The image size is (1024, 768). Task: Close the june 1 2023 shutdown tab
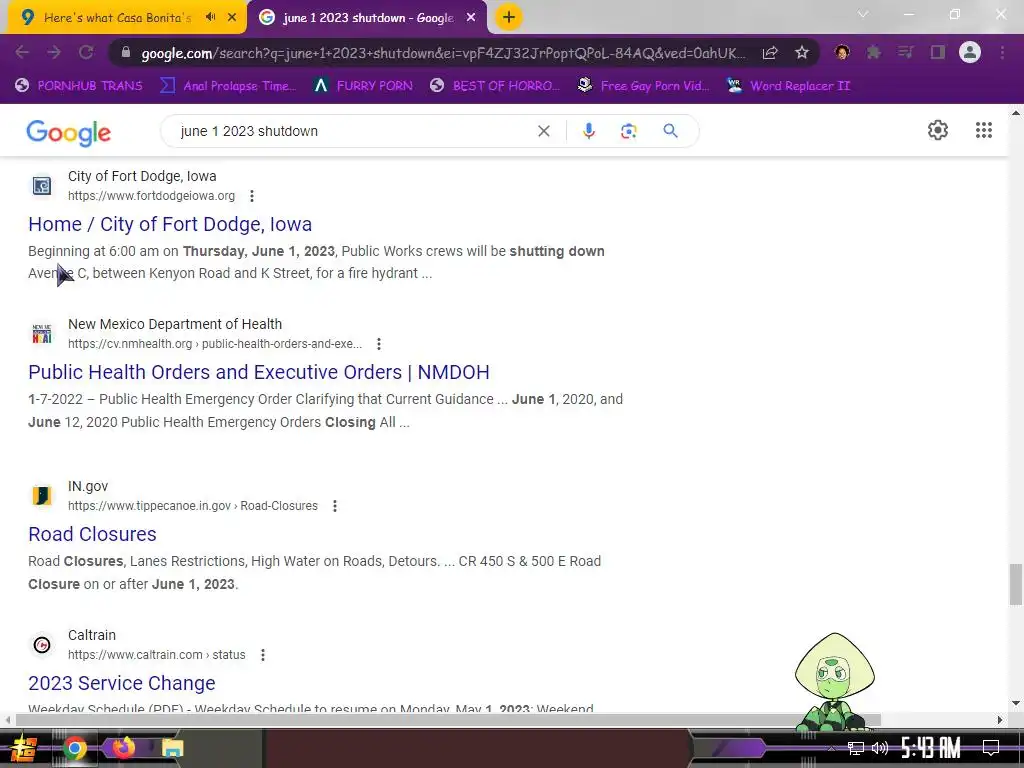[x=471, y=17]
